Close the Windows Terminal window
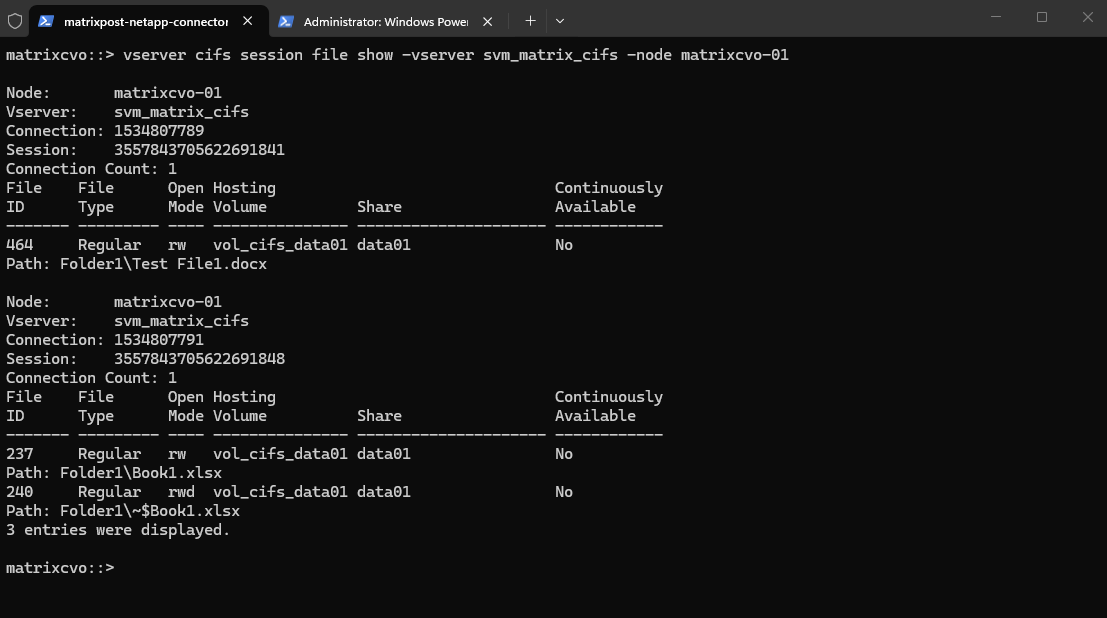This screenshot has height=618, width=1107. (1087, 17)
